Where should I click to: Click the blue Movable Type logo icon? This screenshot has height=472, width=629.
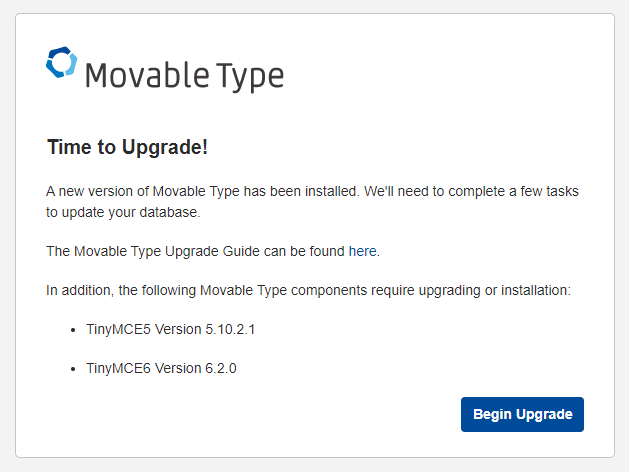pyautogui.click(x=61, y=63)
